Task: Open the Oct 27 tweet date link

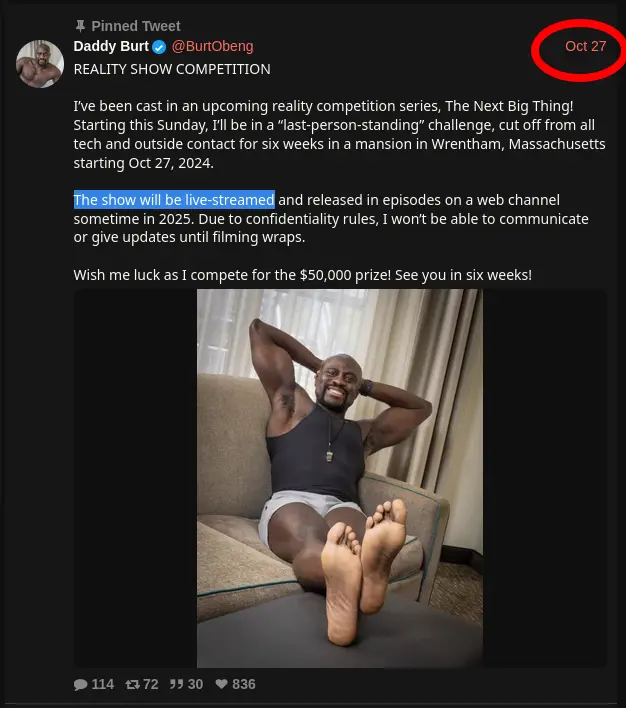Action: point(585,46)
